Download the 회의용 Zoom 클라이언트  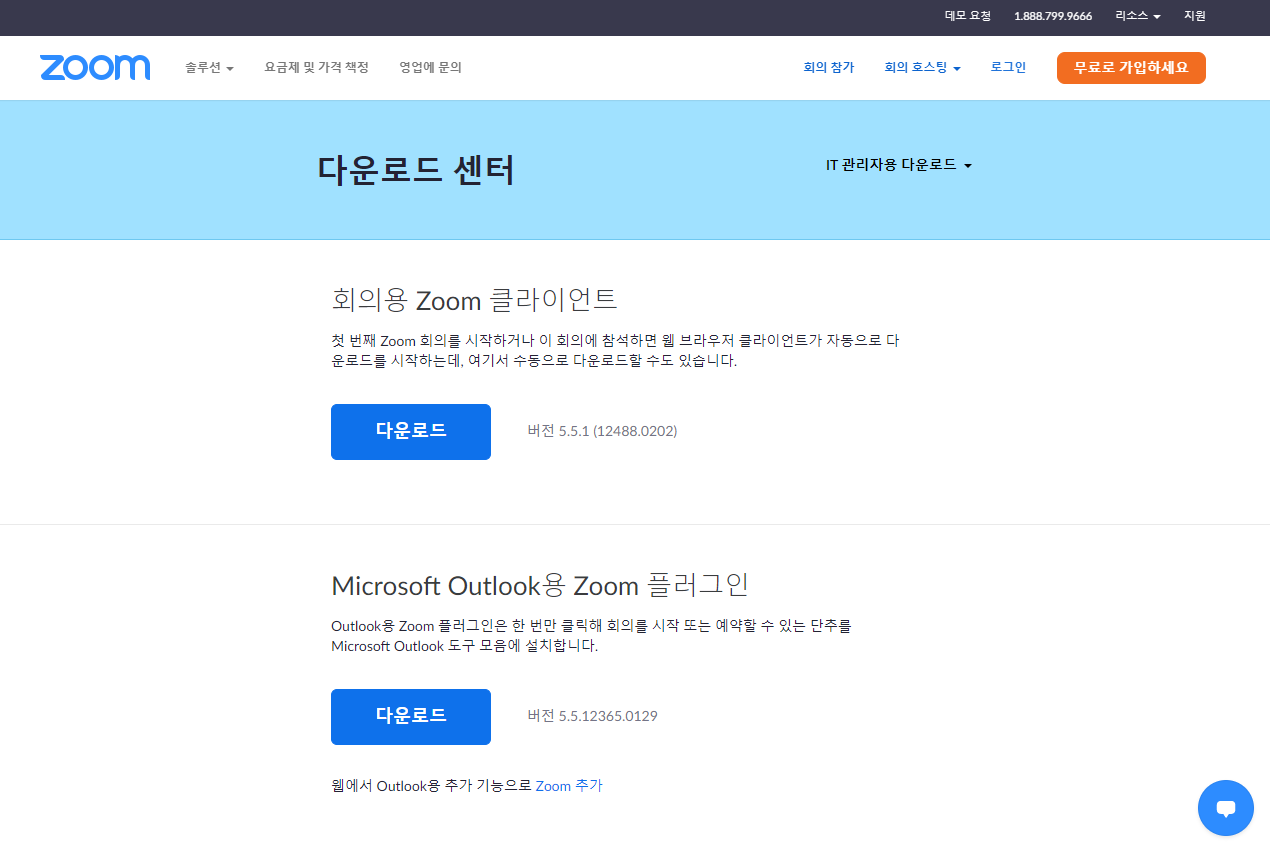coord(411,432)
